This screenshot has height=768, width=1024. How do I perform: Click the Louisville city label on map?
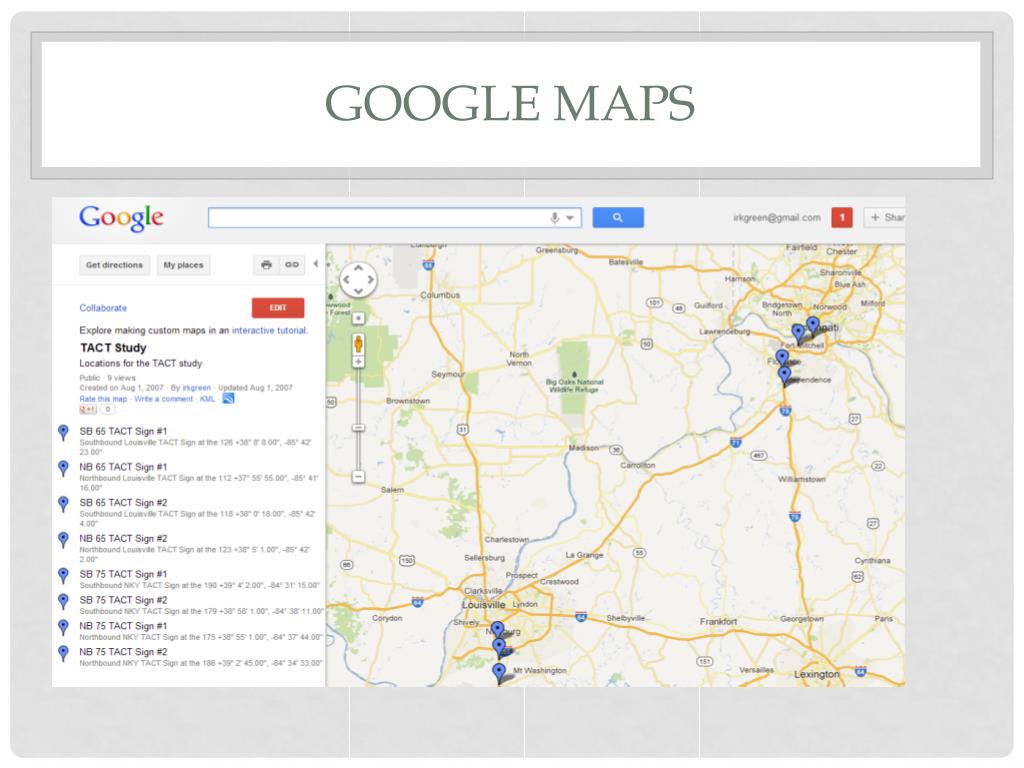pos(483,605)
